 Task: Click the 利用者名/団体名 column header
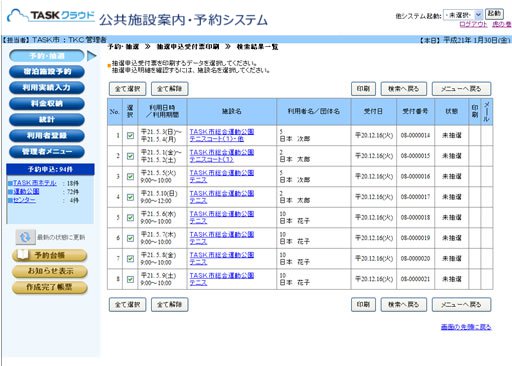314,111
